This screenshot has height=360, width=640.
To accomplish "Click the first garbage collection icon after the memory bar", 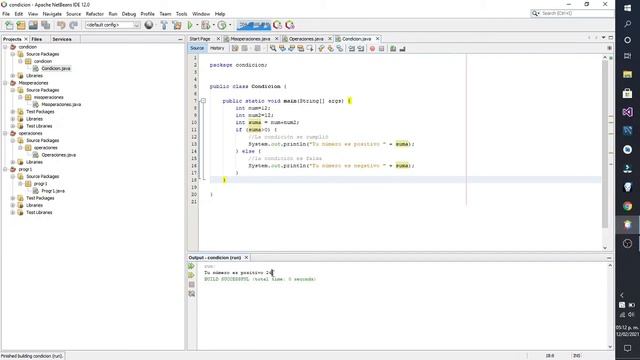I will 278,25.
